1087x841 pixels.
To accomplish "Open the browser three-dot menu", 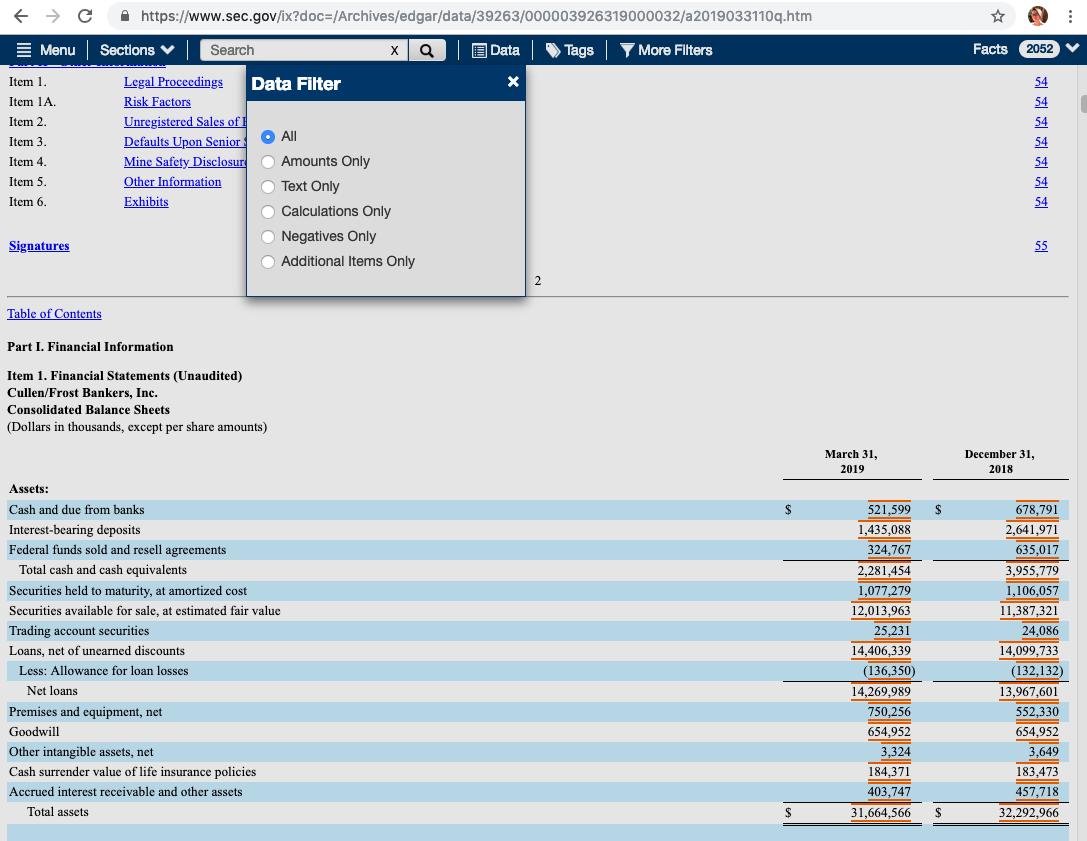I will point(1070,16).
